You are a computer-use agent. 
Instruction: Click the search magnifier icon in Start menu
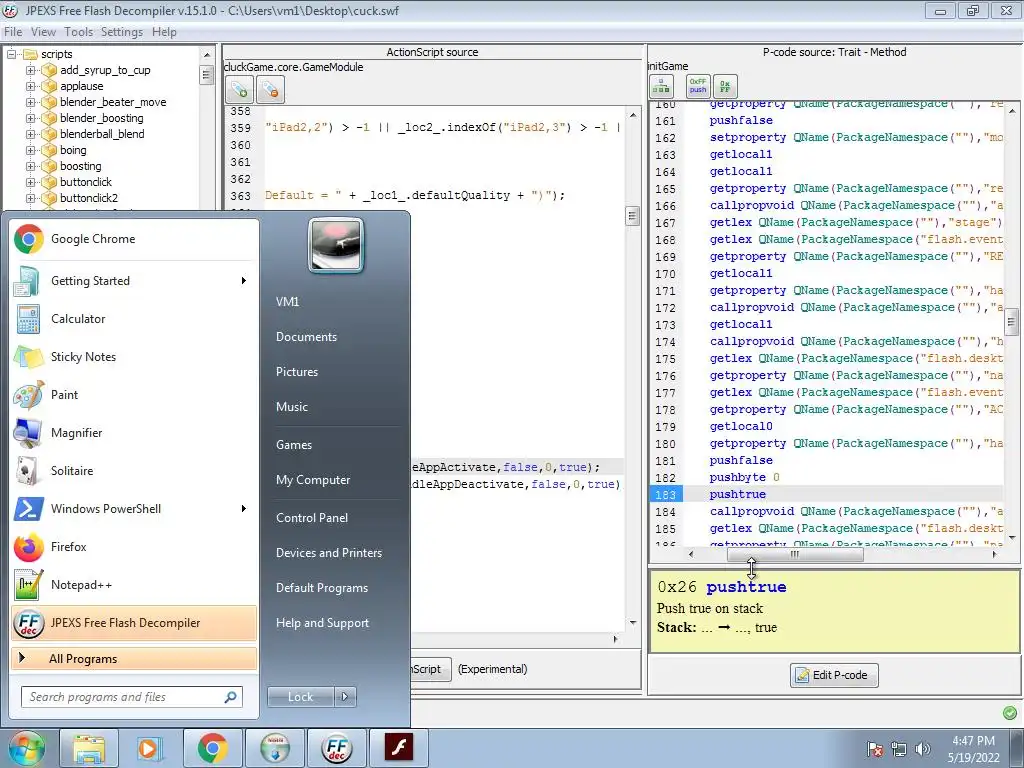point(231,697)
